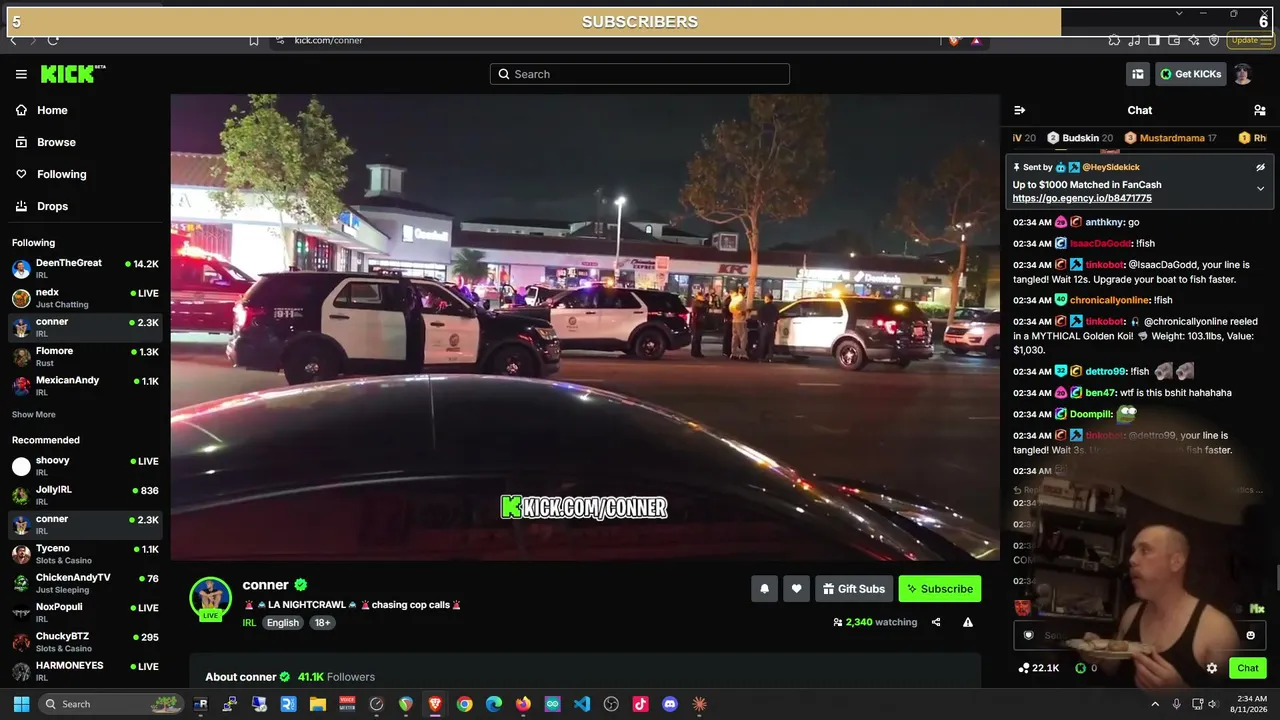Screen dimensions: 1280x720
Task: Open the go.egency.io link in pinned message
Action: [x=1082, y=198]
